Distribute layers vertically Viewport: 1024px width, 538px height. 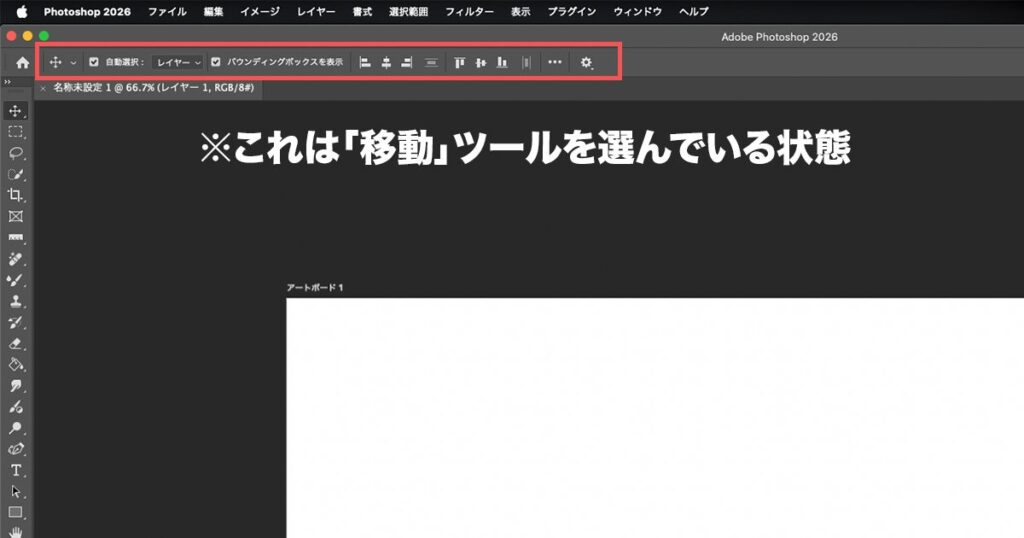431,63
